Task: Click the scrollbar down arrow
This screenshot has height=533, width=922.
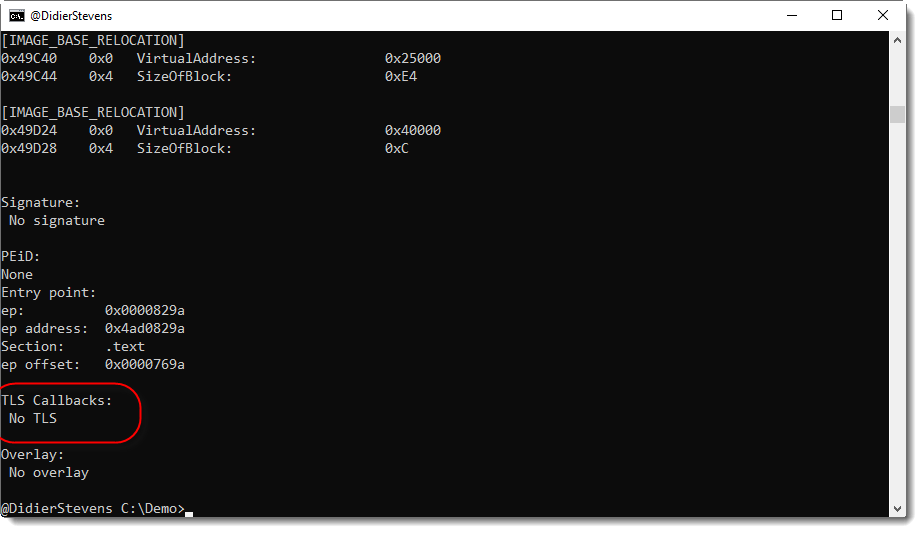Action: pyautogui.click(x=897, y=509)
